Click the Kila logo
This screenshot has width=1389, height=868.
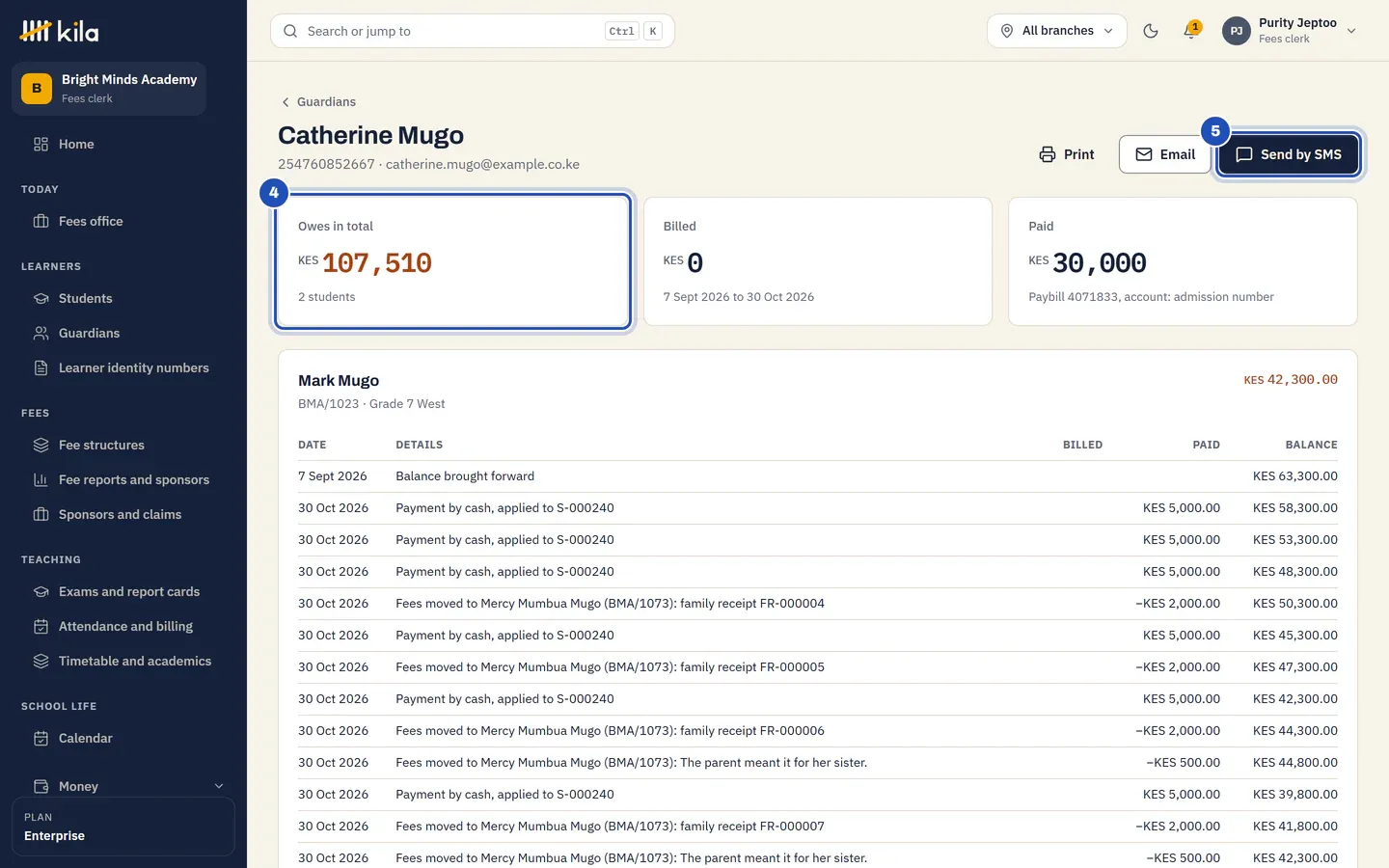pos(59,31)
